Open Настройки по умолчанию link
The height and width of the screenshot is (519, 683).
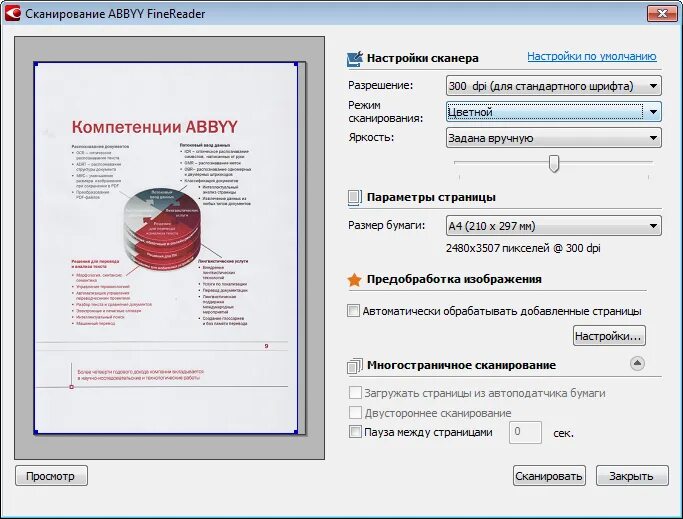(592, 56)
